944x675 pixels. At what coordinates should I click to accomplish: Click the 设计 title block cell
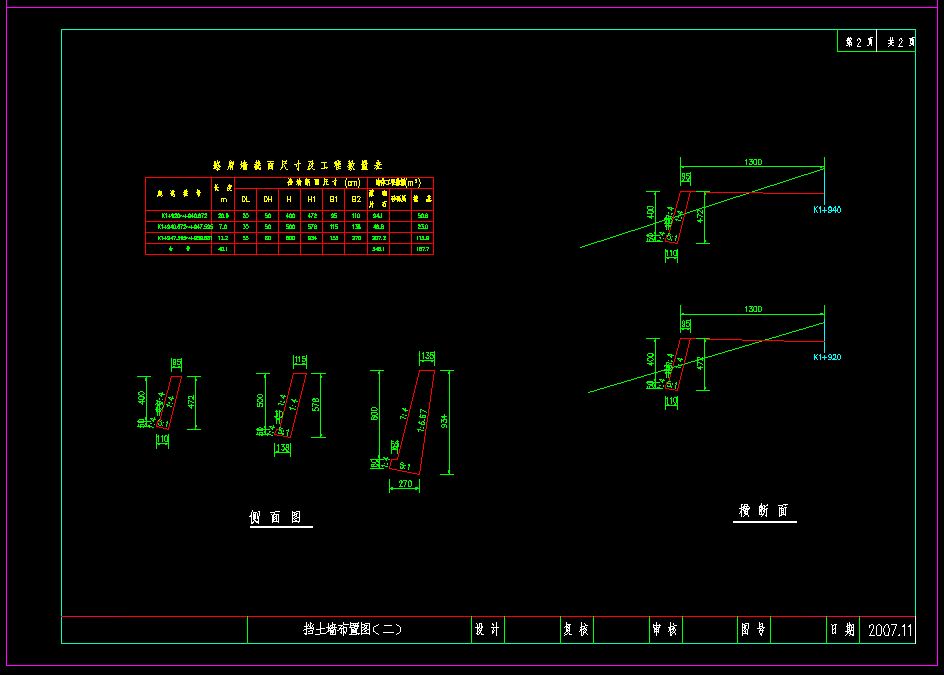[487, 630]
